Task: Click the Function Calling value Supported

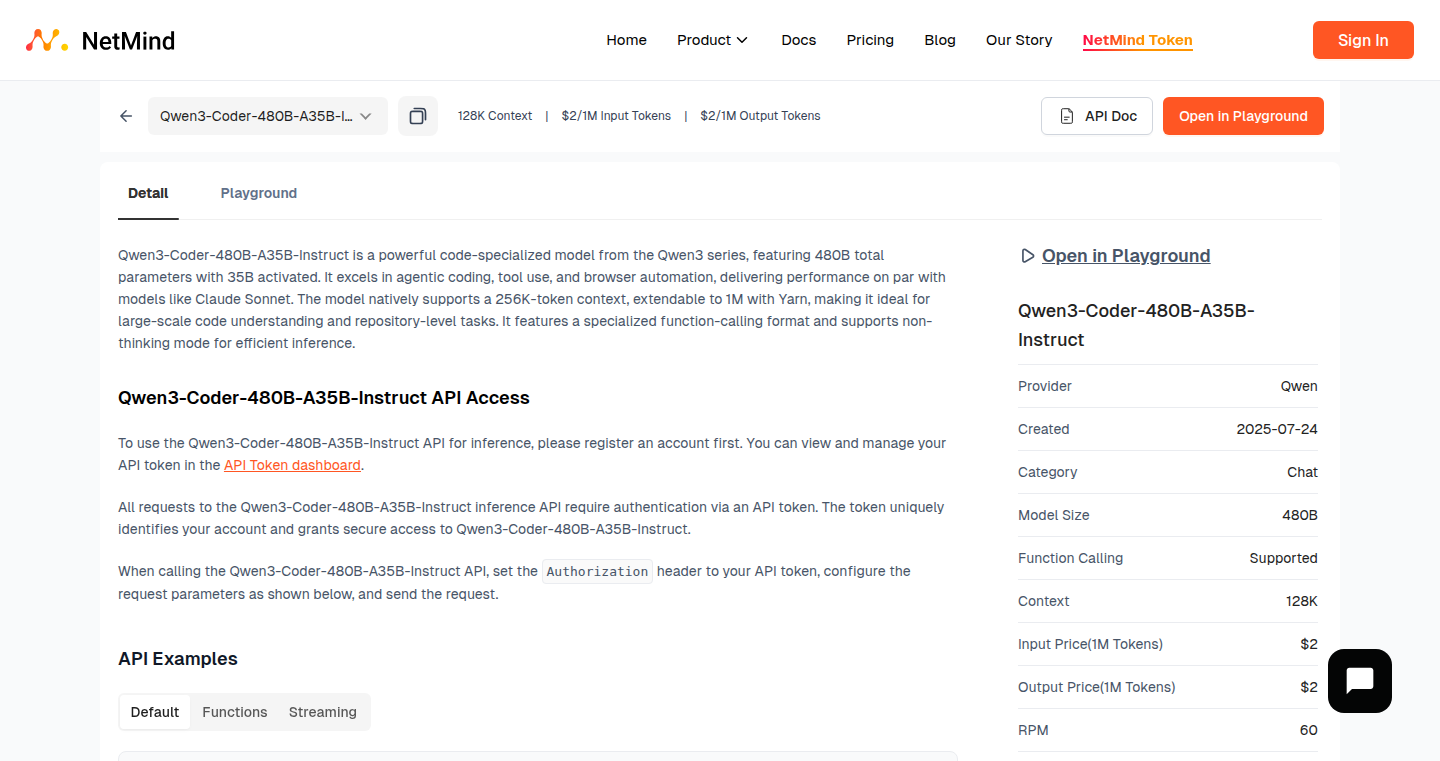Action: click(1283, 558)
